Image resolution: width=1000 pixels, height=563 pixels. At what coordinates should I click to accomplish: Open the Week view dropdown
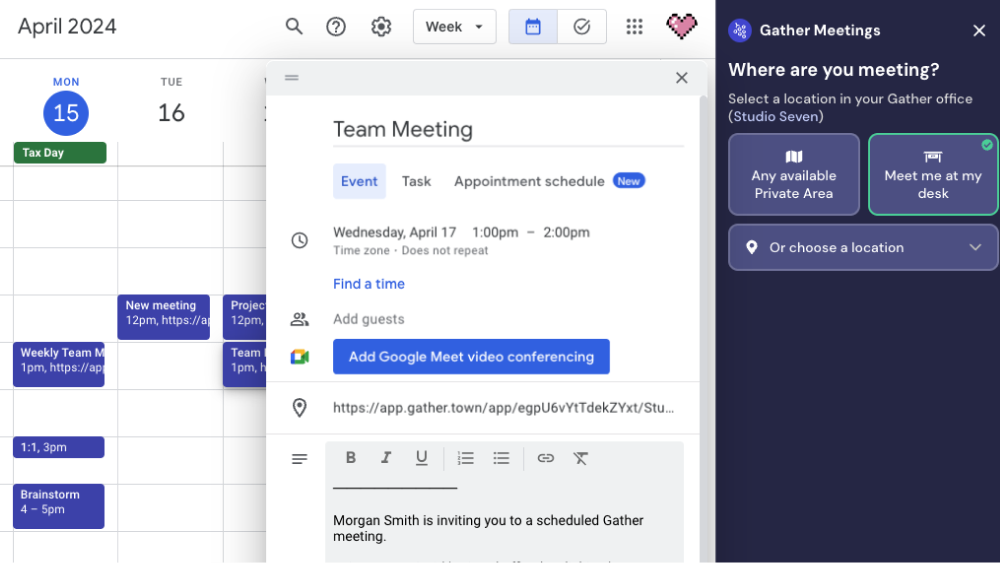[455, 27]
